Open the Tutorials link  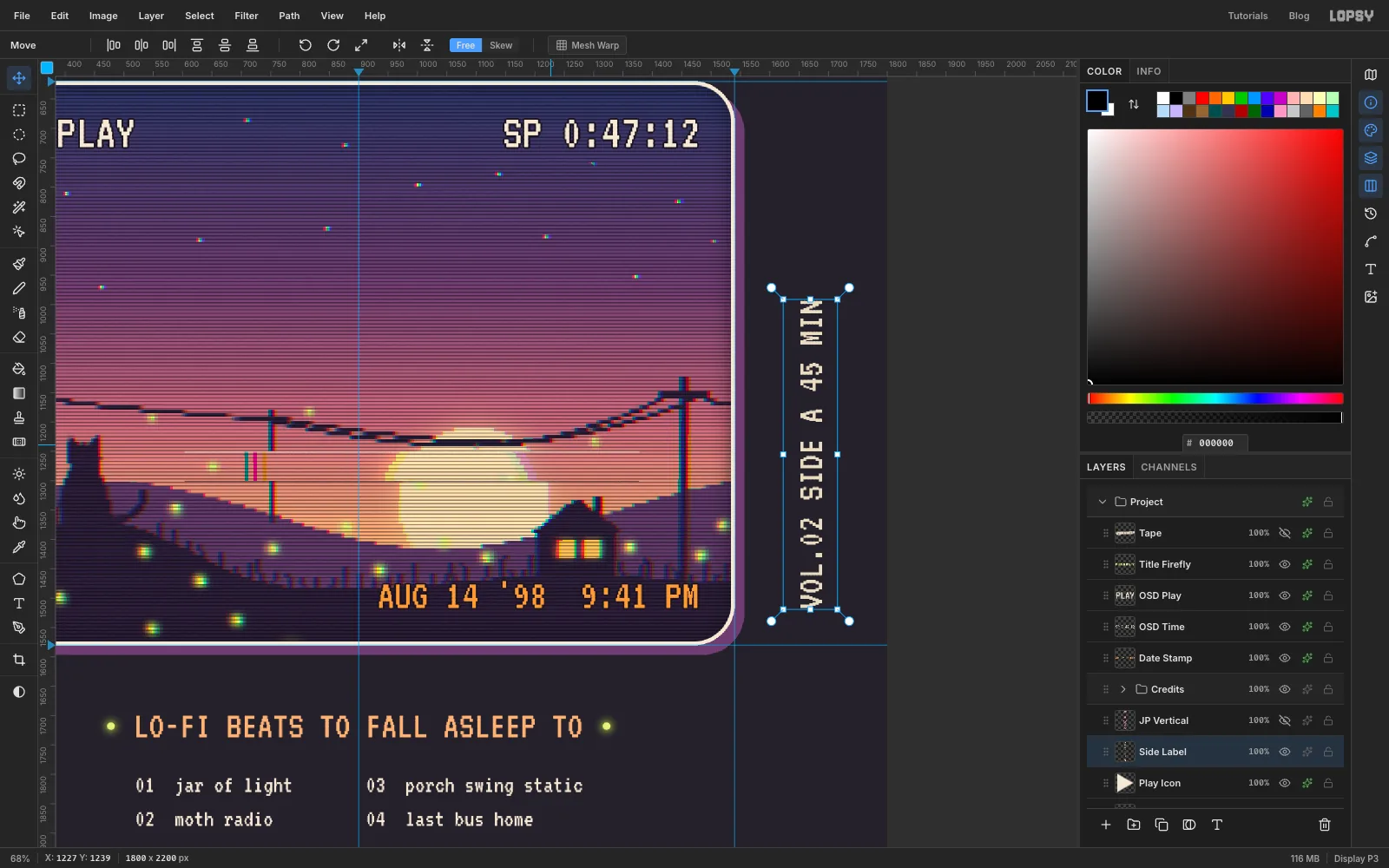tap(1247, 16)
